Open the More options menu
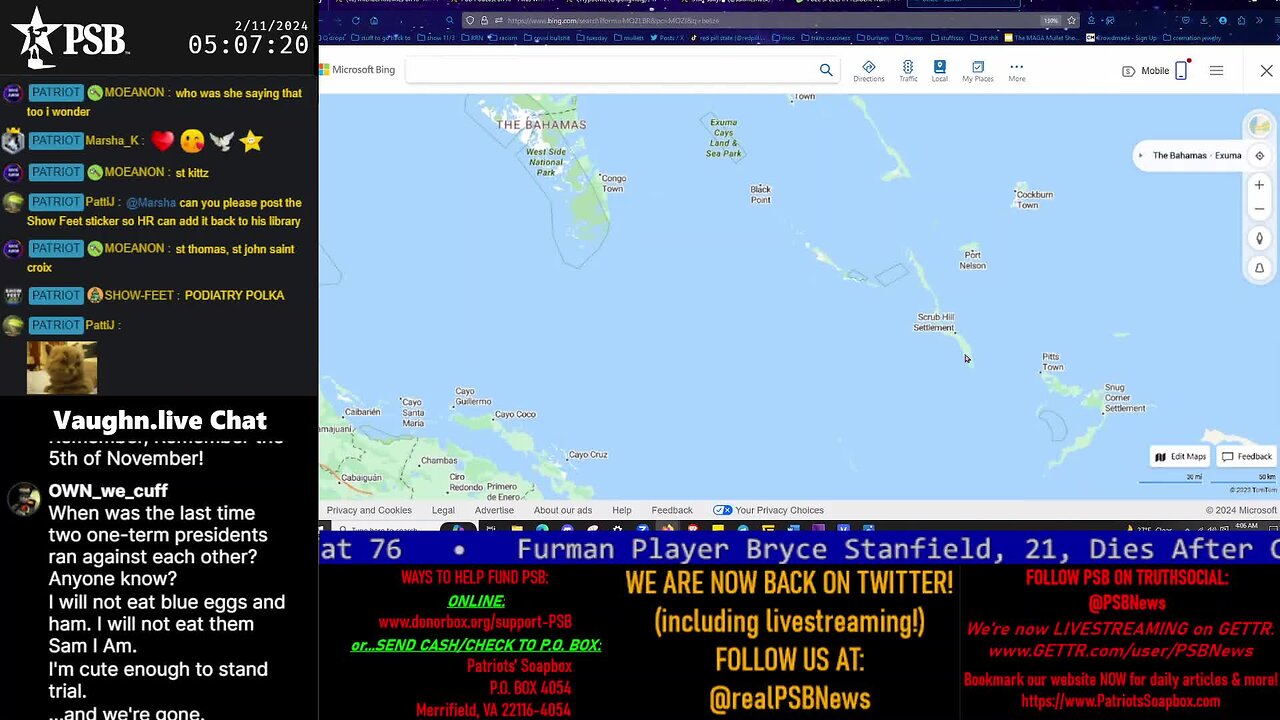The height and width of the screenshot is (720, 1280). [x=1016, y=71]
